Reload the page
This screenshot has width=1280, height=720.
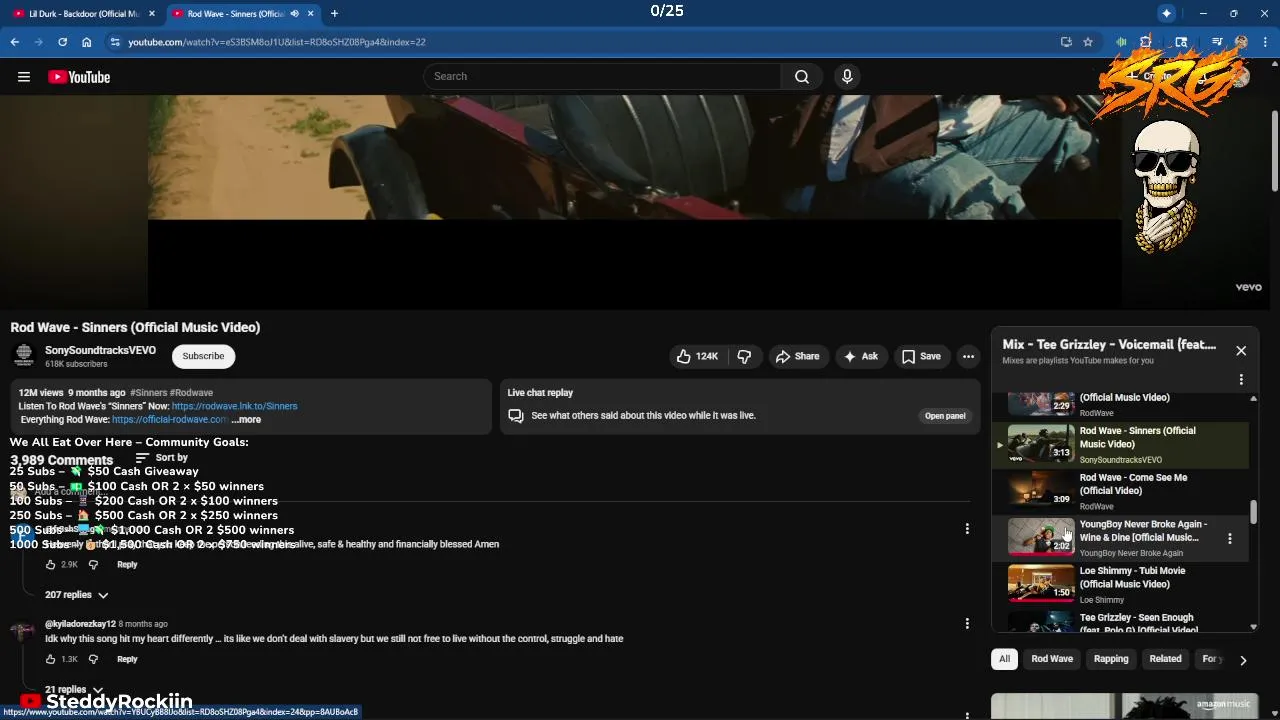point(62,42)
